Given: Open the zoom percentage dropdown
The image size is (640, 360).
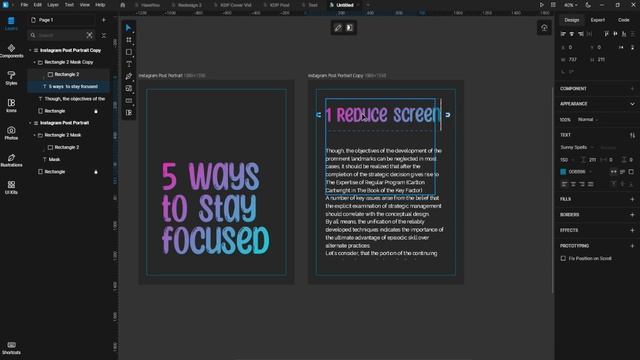Looking at the screenshot, I should [x=571, y=5].
